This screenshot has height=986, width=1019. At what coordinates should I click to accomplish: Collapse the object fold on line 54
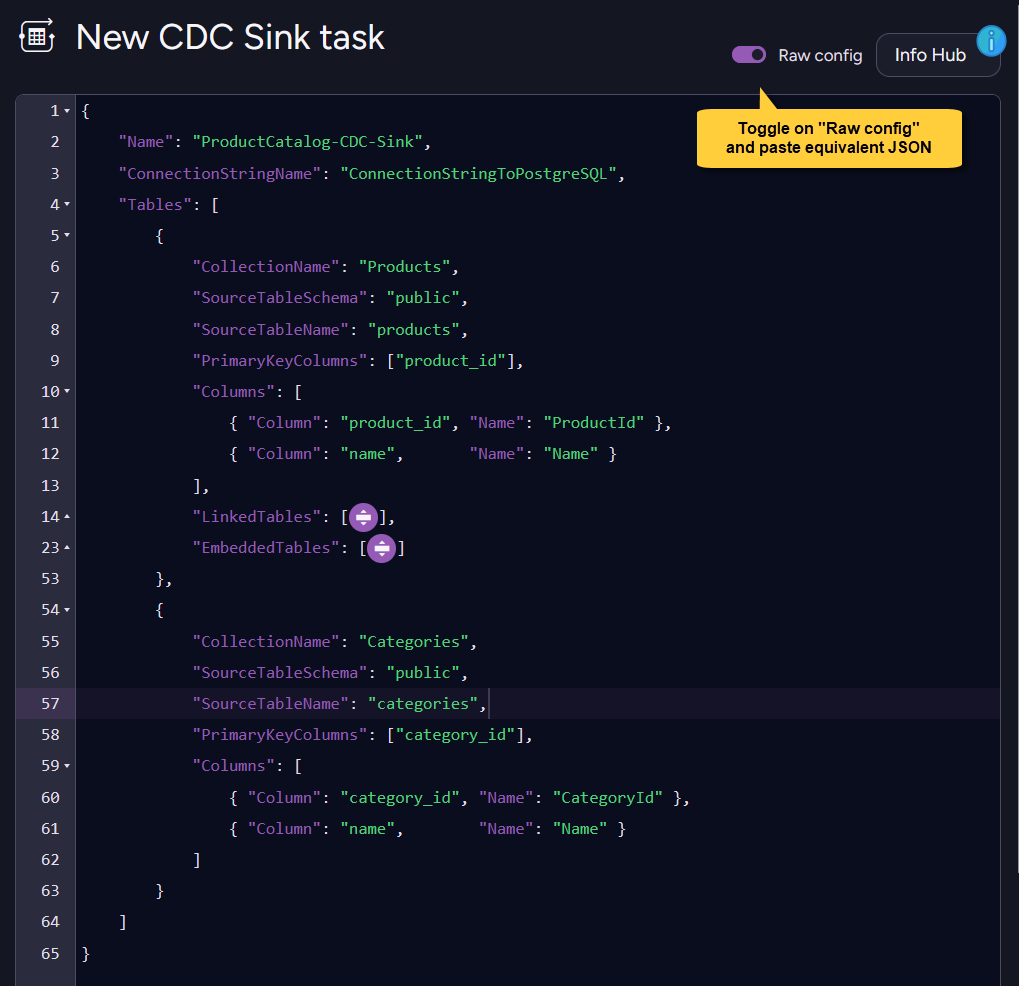[67, 610]
